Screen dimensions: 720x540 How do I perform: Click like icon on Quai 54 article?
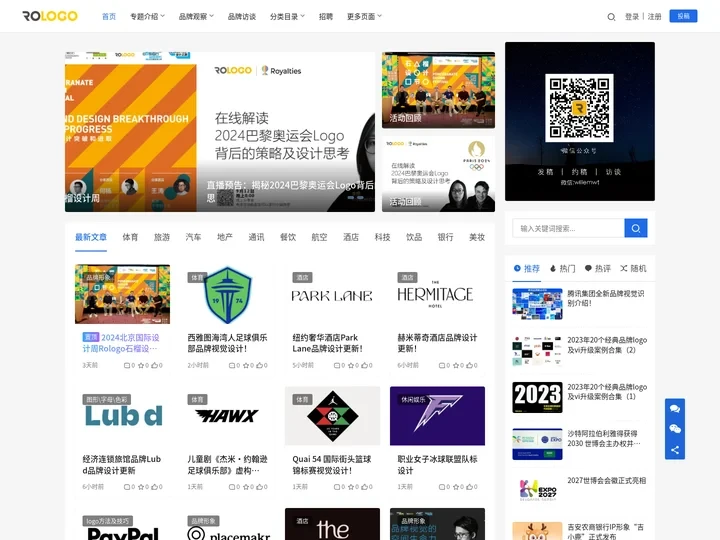(x=364, y=487)
